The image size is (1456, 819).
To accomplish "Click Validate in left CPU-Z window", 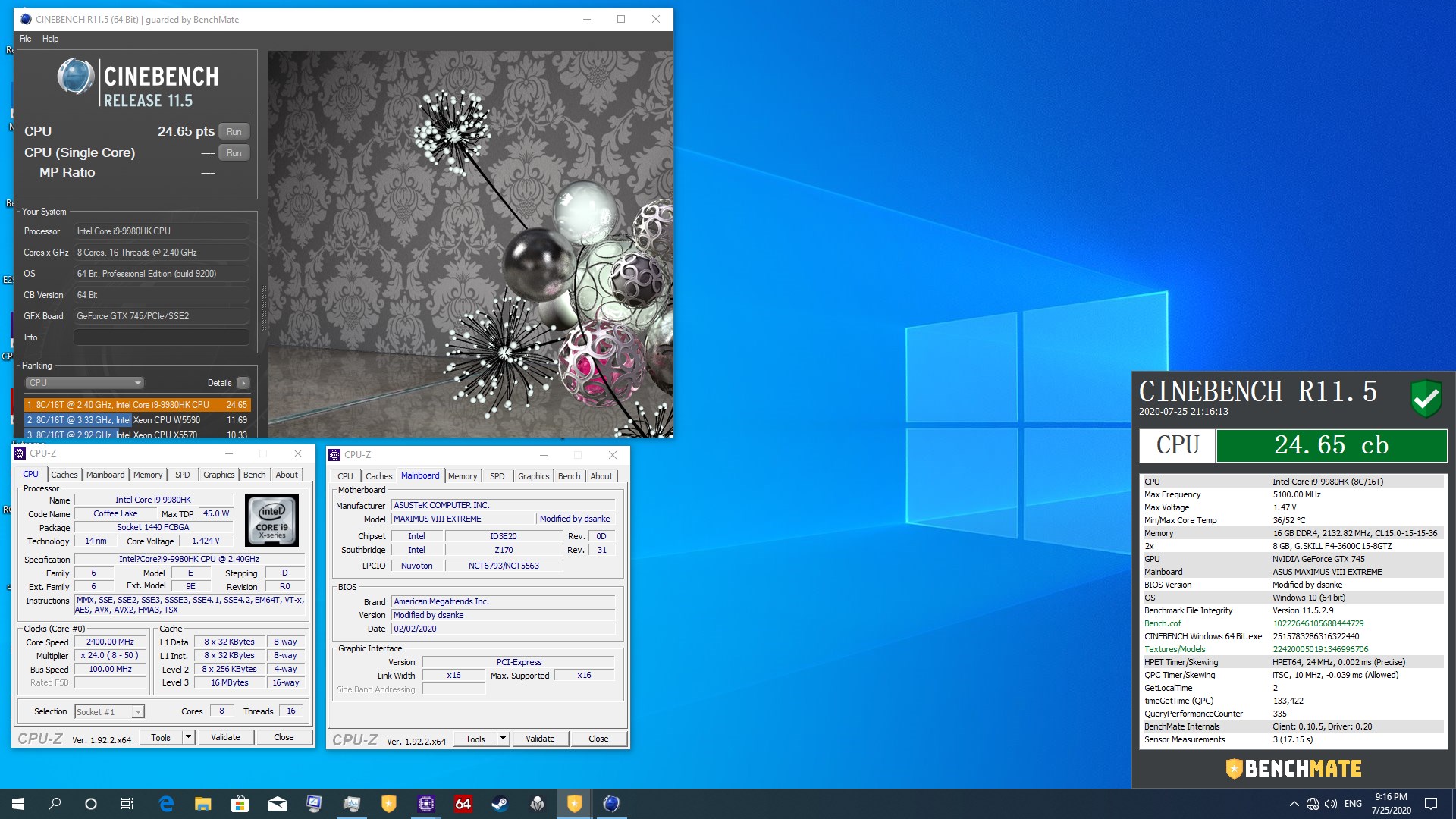I will tap(225, 737).
